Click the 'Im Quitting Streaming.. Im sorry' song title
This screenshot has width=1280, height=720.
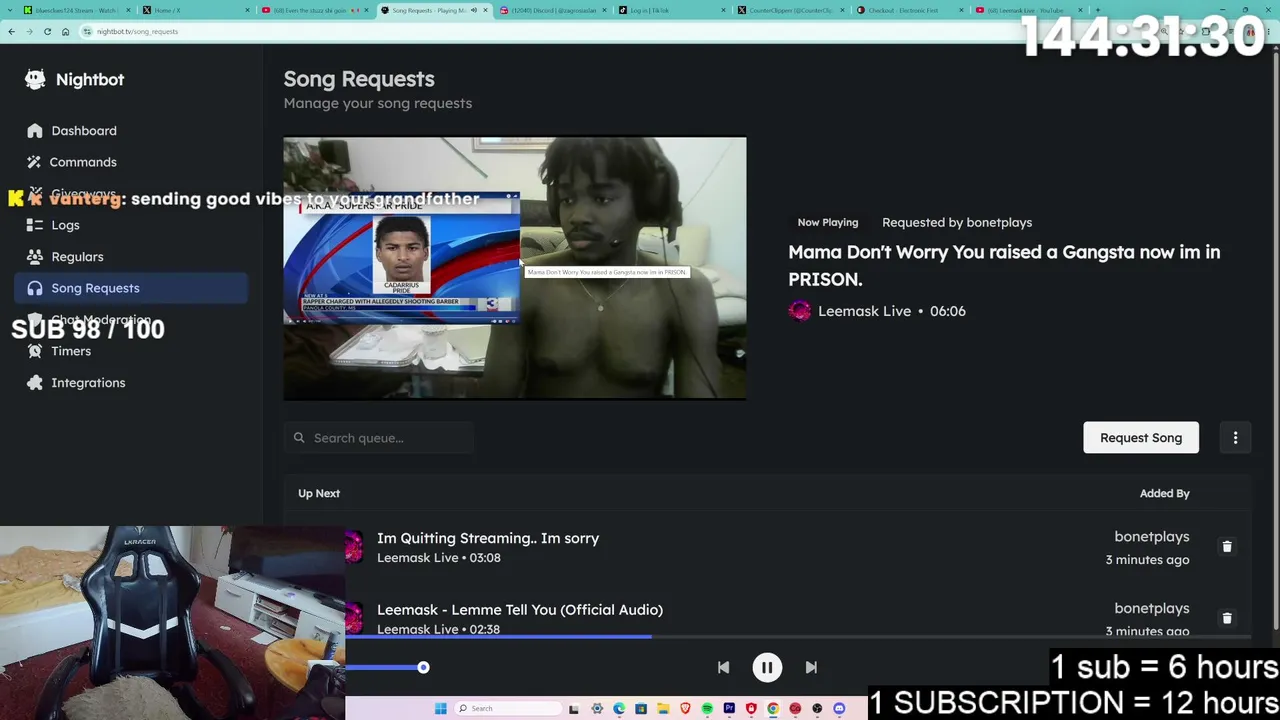[x=488, y=538]
